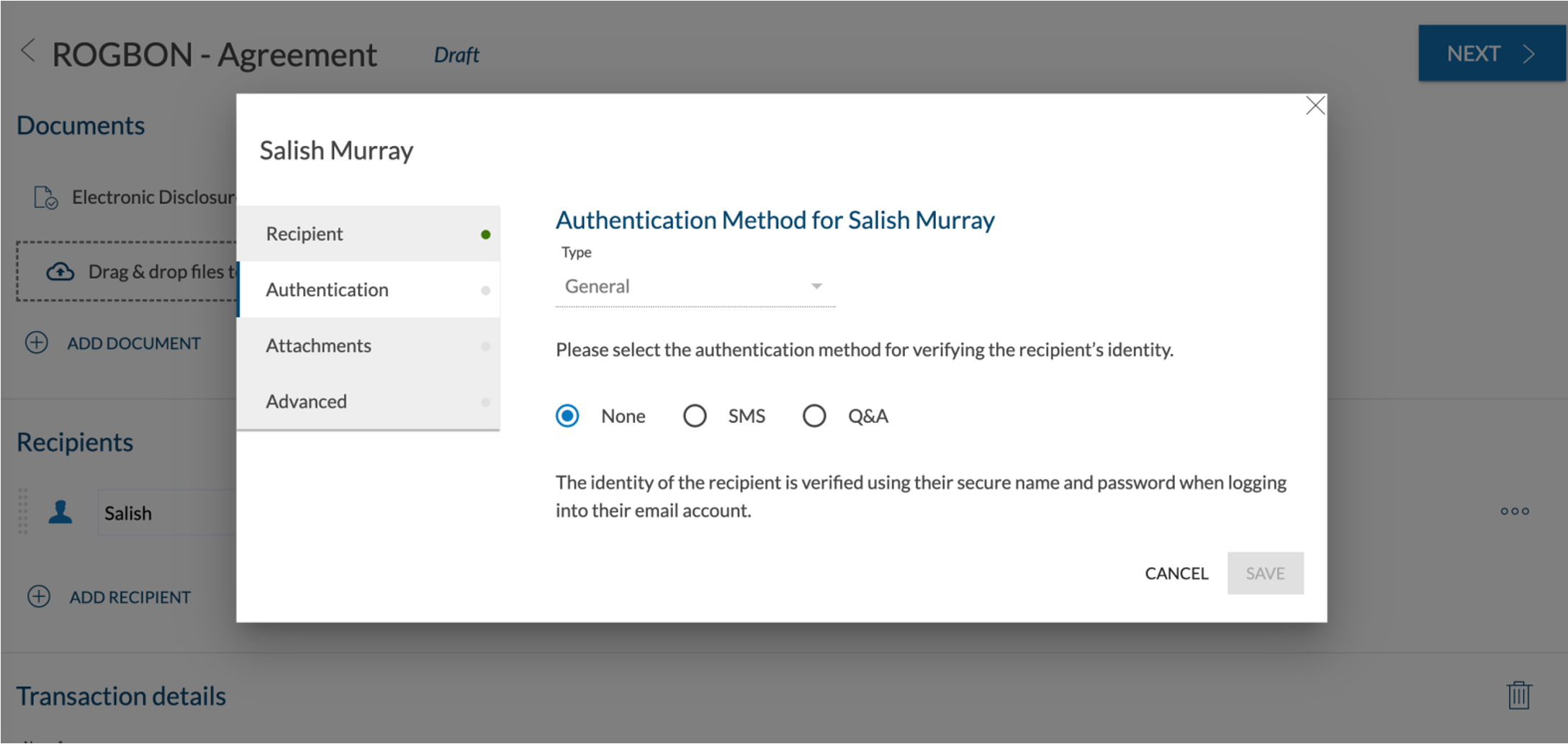
Task: Click the NEXT button
Action: 1490,54
